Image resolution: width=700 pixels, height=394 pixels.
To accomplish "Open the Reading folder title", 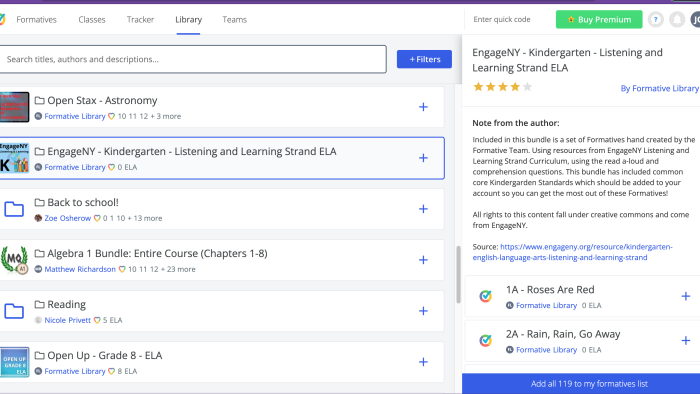I will [x=67, y=305].
